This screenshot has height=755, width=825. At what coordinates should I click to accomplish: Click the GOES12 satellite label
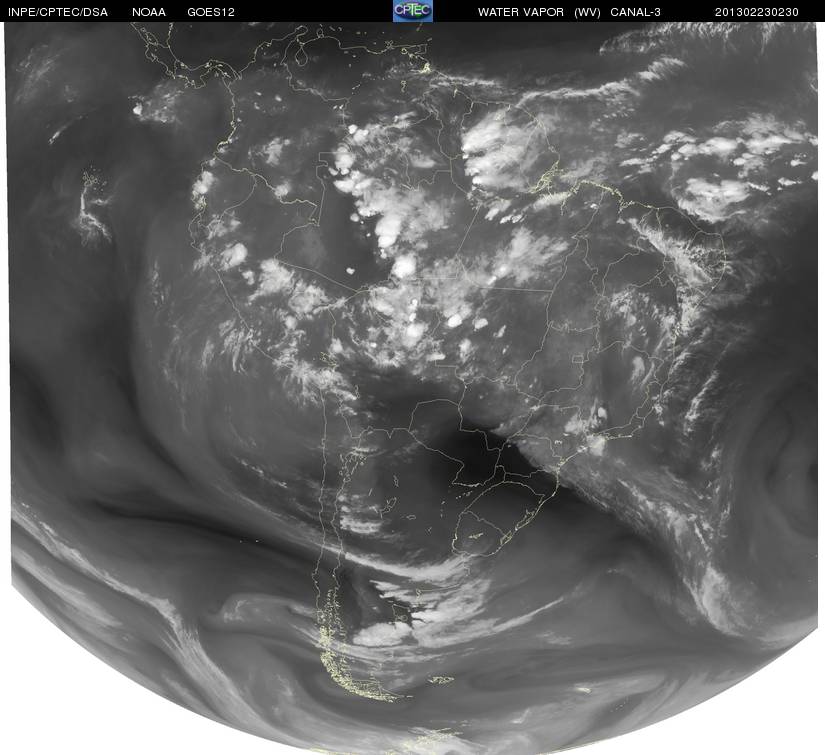[211, 12]
